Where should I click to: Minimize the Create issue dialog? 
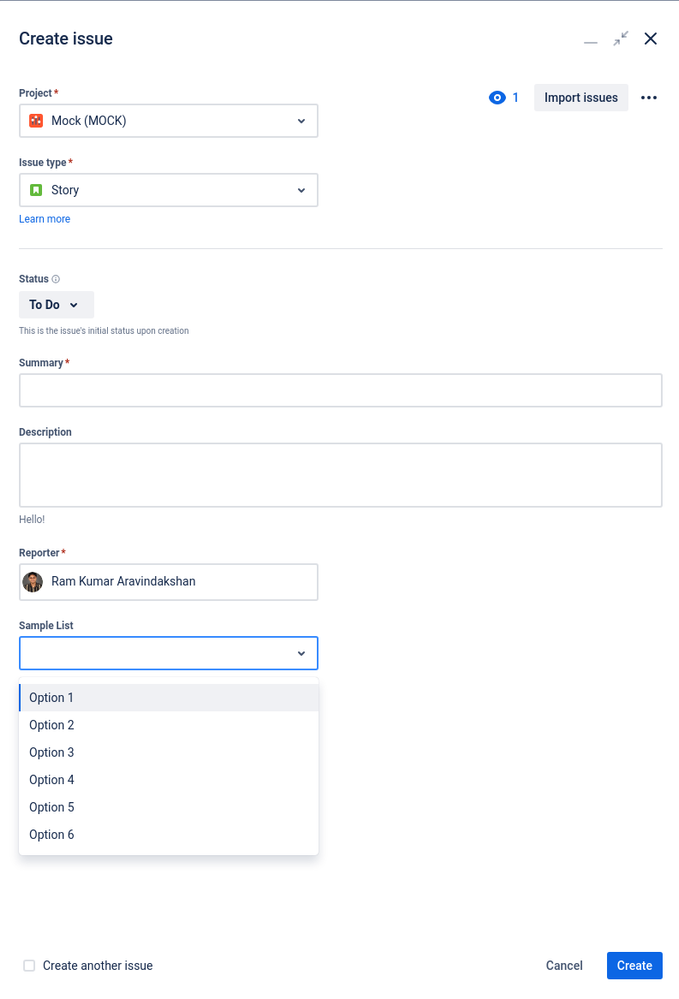coord(590,39)
